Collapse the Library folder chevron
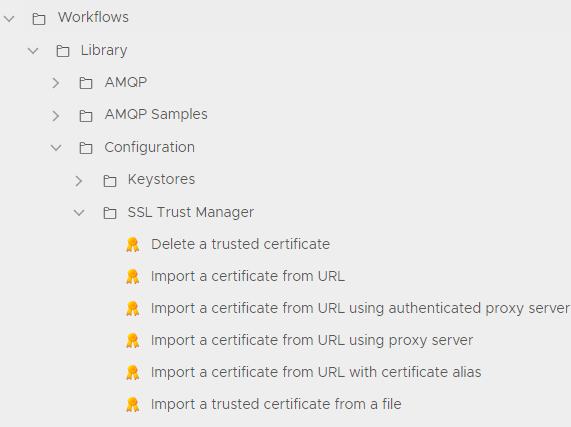571x427 pixels. (x=33, y=51)
